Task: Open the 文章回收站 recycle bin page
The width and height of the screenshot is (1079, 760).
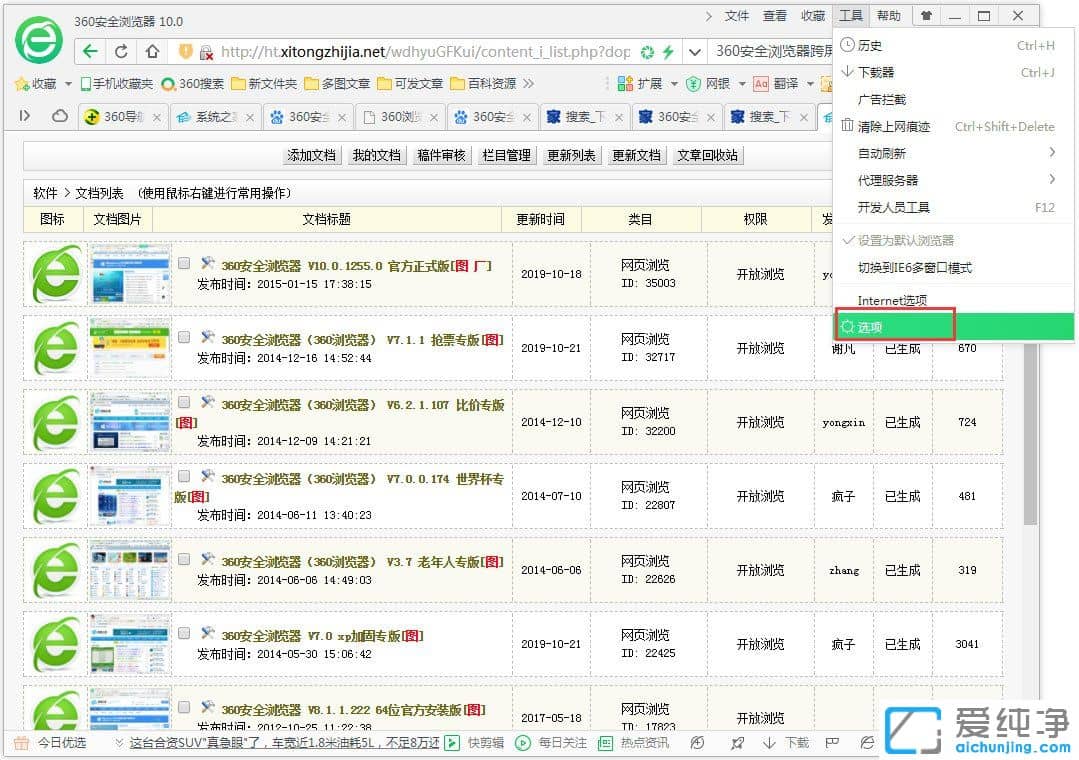Action: (707, 156)
